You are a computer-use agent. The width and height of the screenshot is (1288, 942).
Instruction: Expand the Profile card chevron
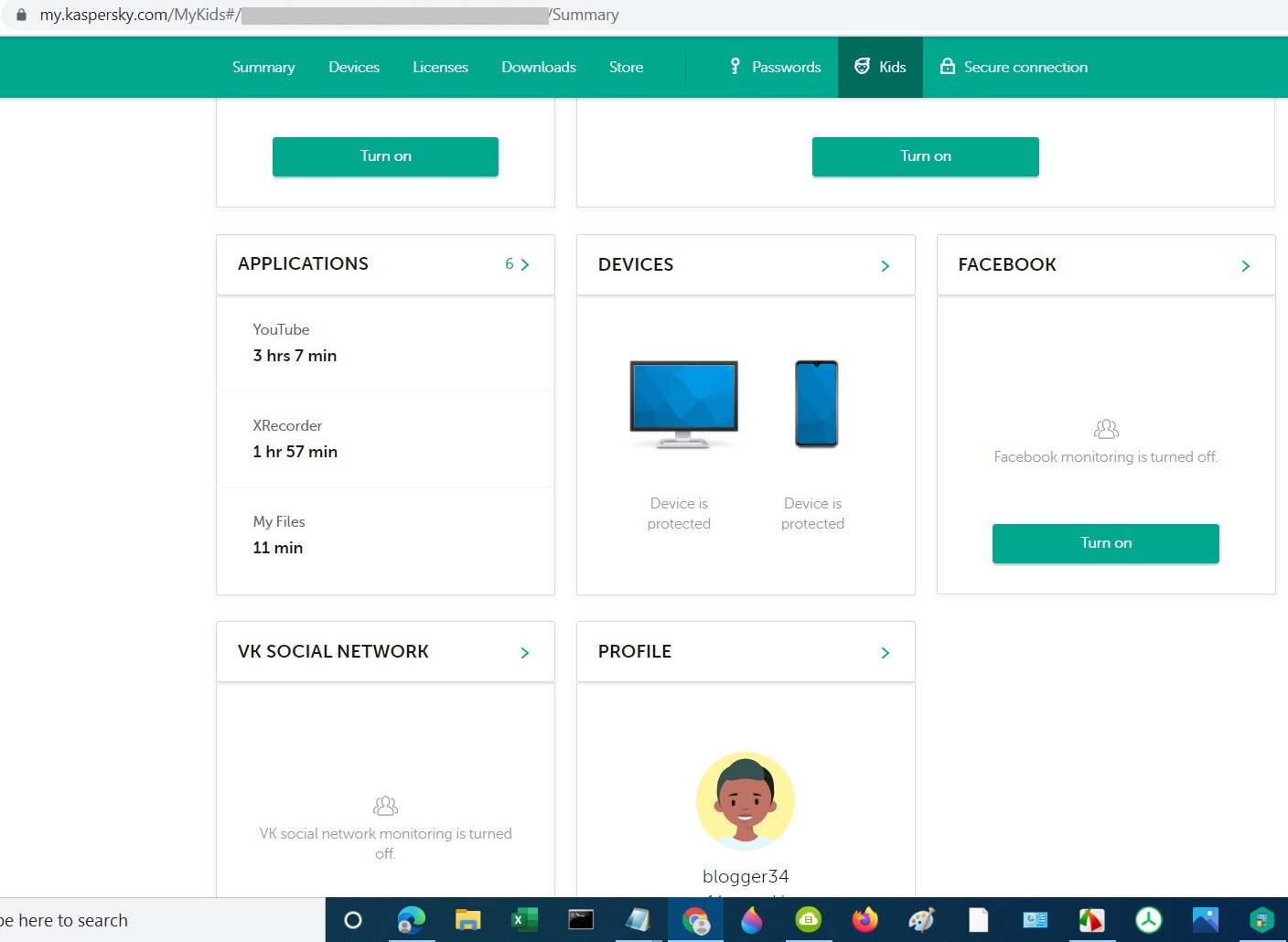(x=885, y=653)
